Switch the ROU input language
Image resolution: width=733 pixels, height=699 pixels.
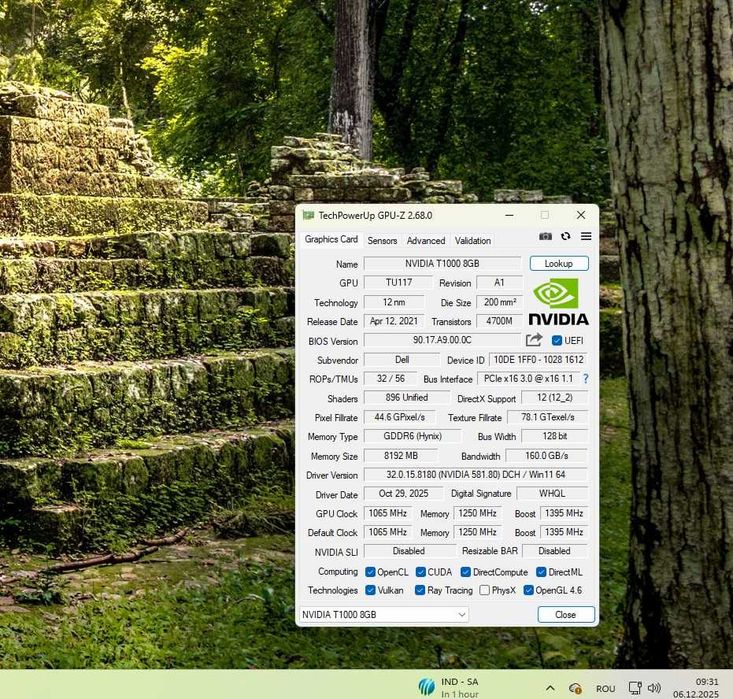coord(605,689)
